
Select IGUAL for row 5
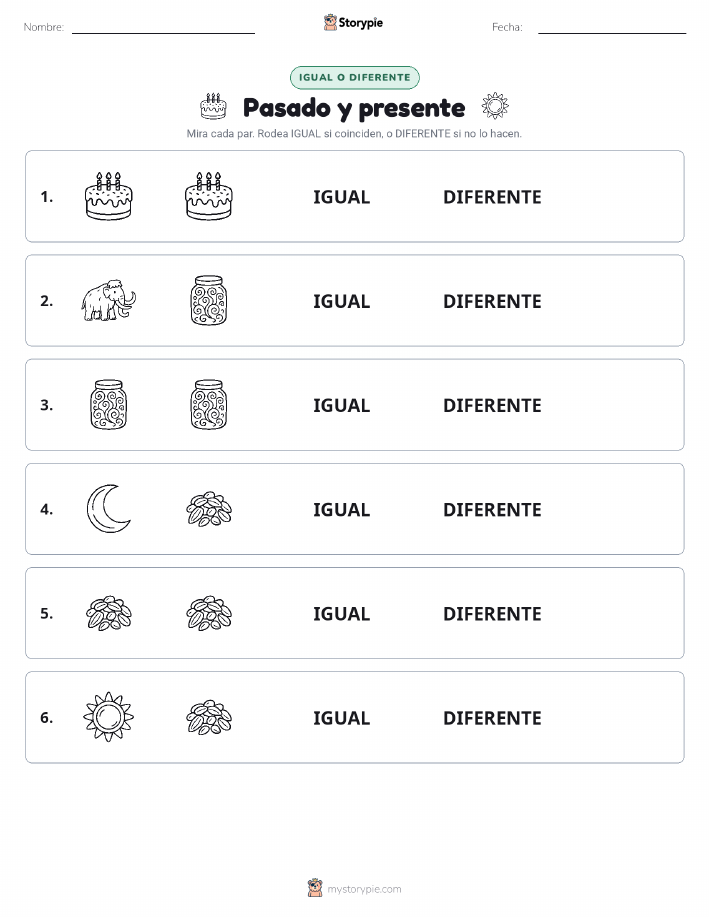point(342,613)
